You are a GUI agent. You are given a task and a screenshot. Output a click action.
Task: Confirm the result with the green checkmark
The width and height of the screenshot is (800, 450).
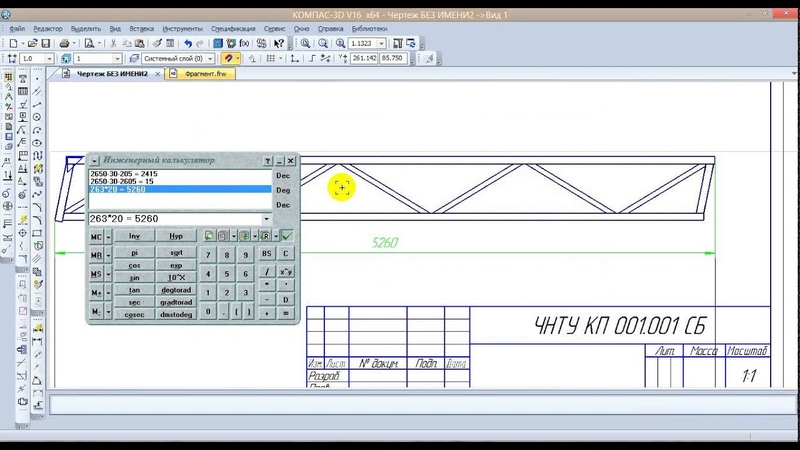(287, 236)
